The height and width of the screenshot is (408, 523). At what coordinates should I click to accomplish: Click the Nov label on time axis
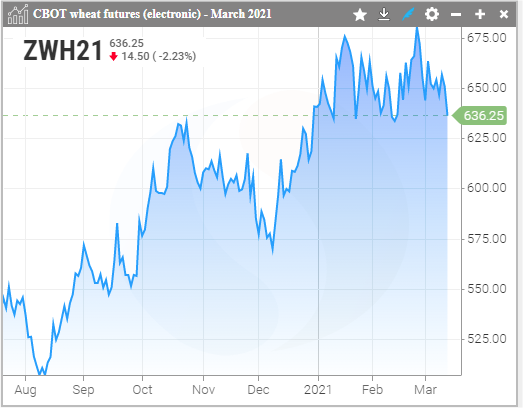pyautogui.click(x=203, y=390)
